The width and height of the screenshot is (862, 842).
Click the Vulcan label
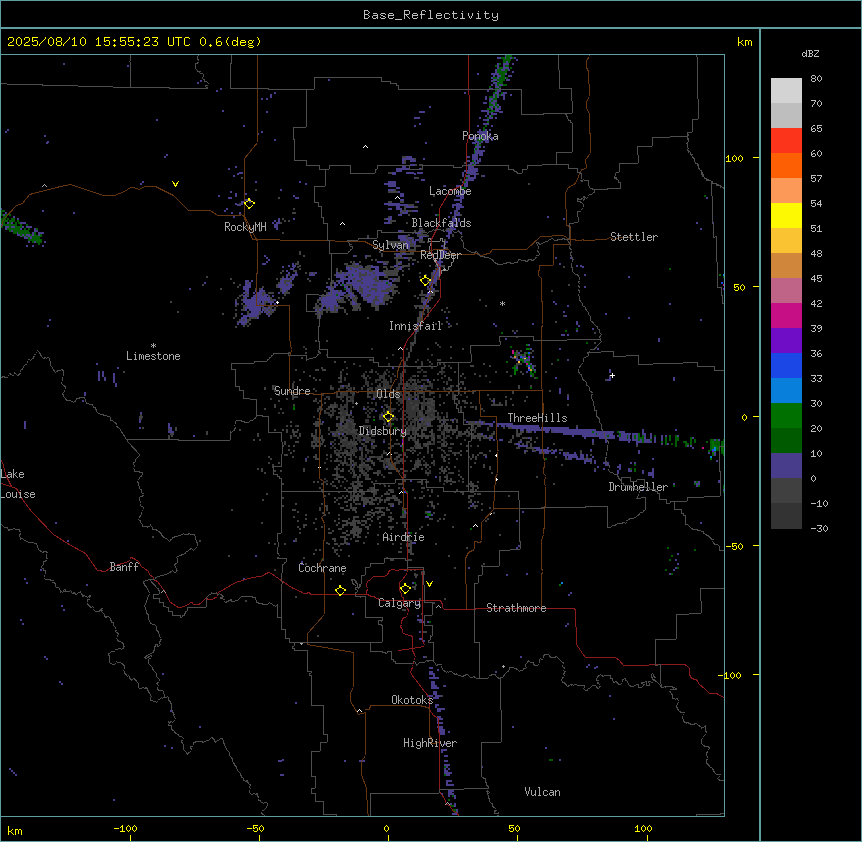tap(542, 792)
